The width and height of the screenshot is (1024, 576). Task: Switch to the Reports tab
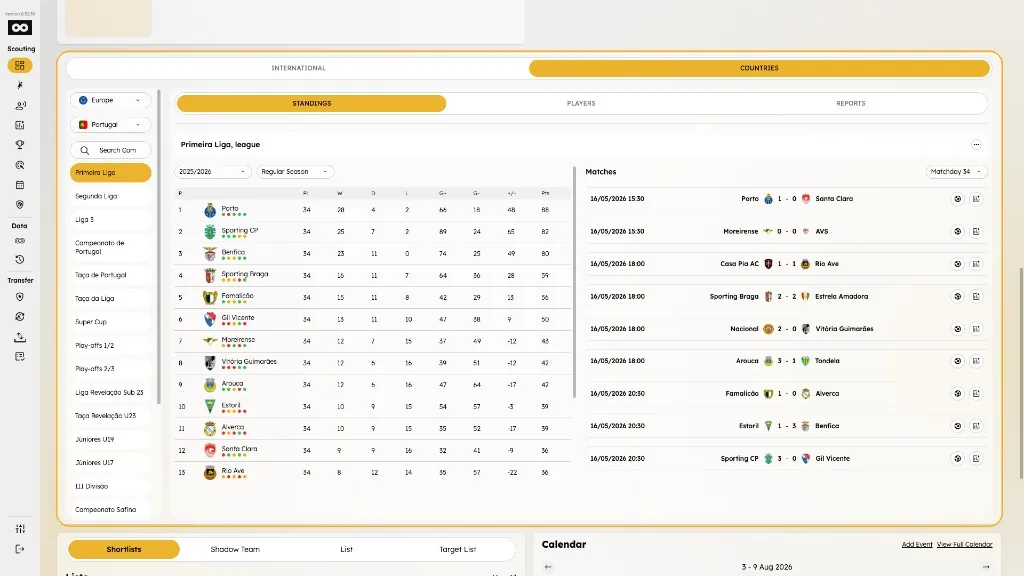[850, 103]
